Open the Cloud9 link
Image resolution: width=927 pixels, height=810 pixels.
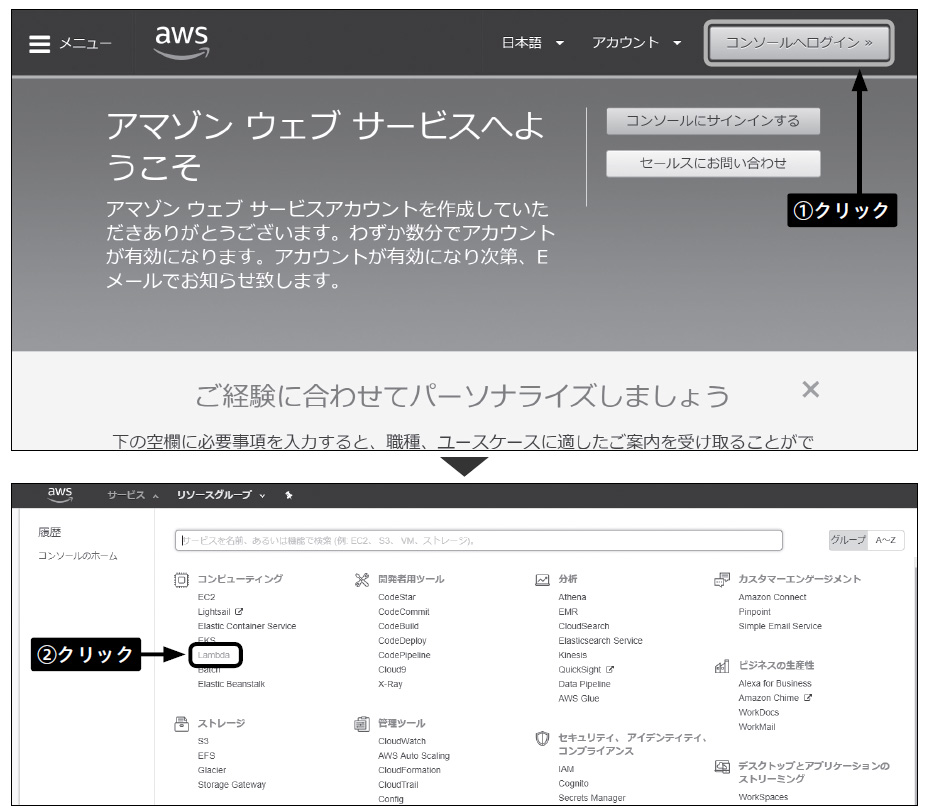[392, 670]
